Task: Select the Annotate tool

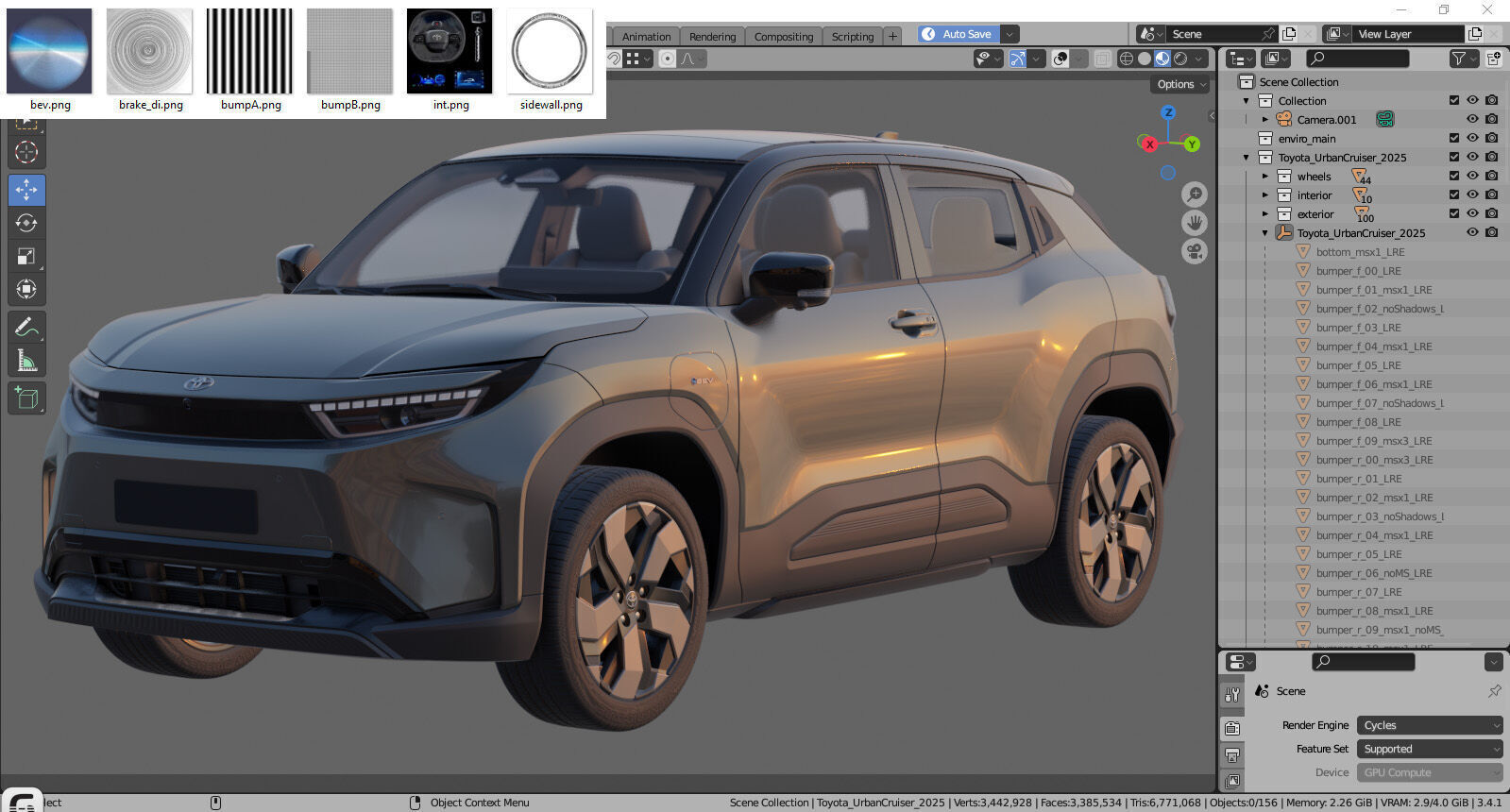Action: click(26, 328)
